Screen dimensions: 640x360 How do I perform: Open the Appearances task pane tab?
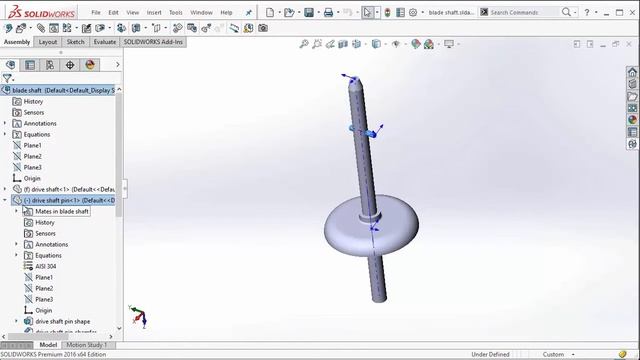[x=632, y=120]
